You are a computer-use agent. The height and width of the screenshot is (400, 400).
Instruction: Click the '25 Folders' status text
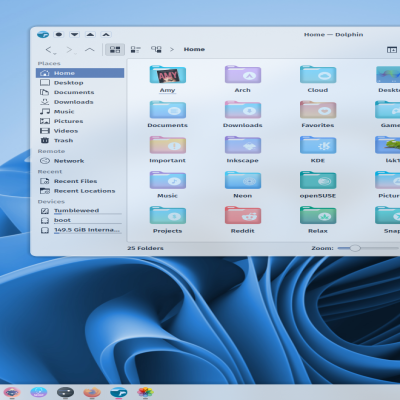[145, 248]
